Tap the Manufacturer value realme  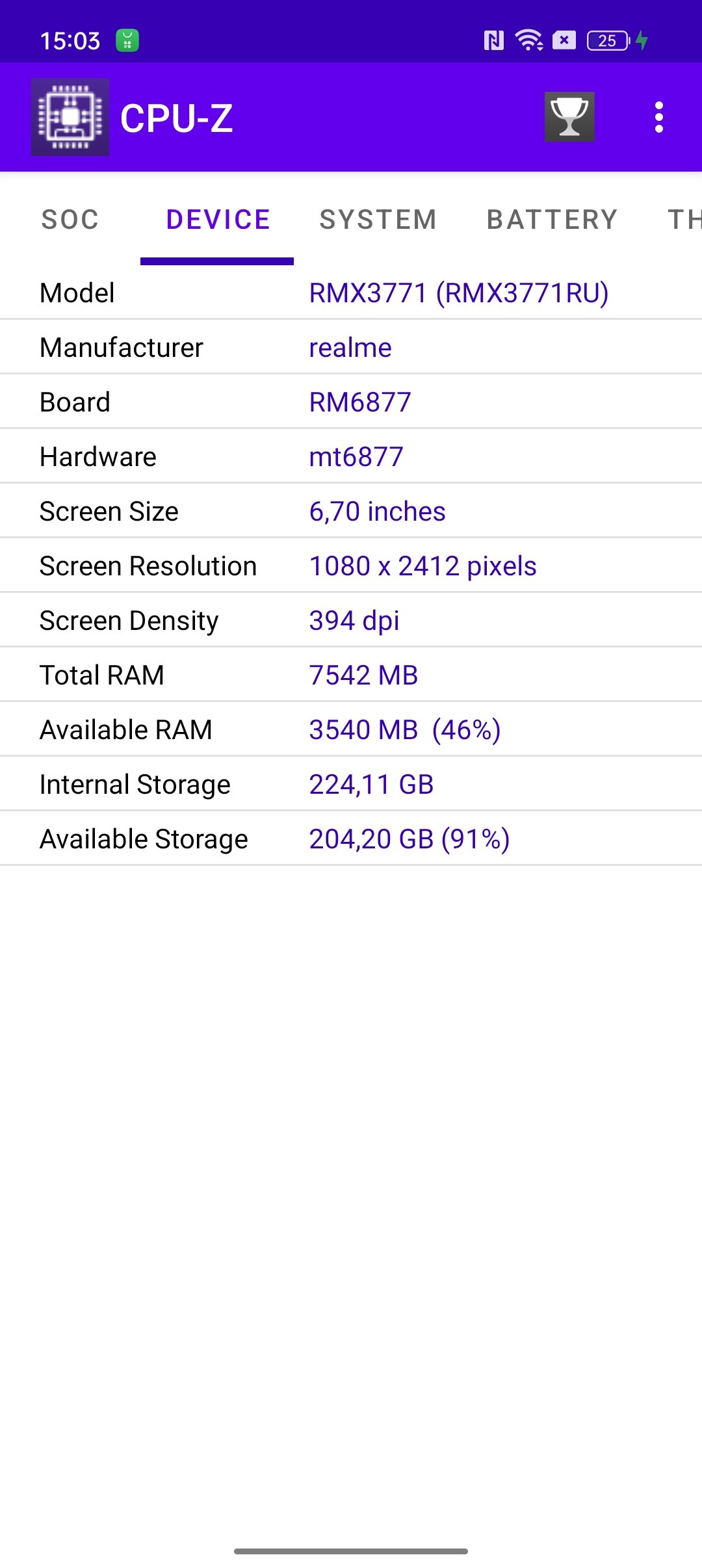350,348
